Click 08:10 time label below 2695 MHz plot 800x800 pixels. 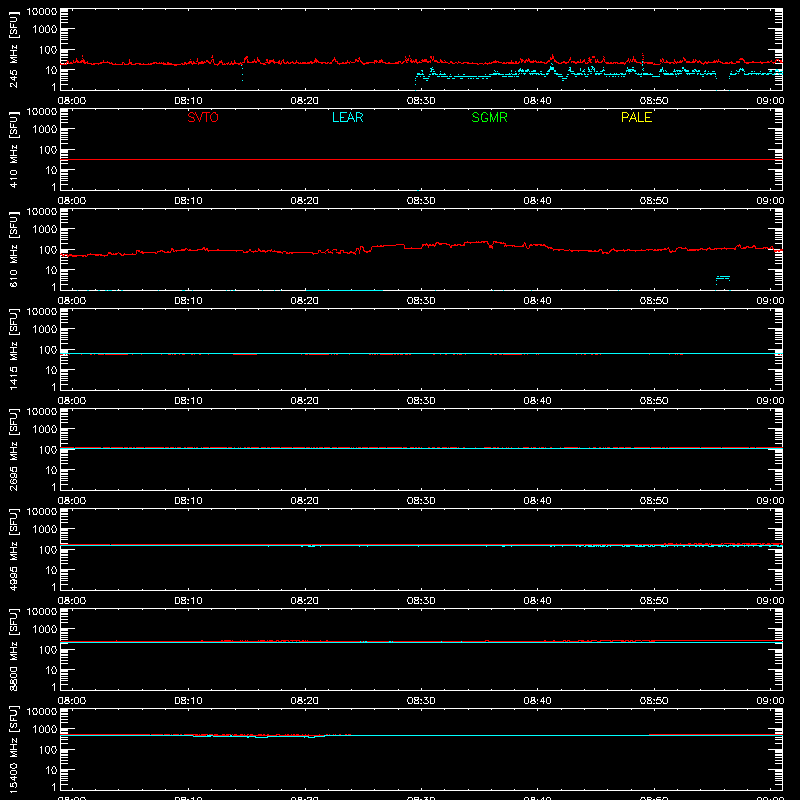[188, 501]
